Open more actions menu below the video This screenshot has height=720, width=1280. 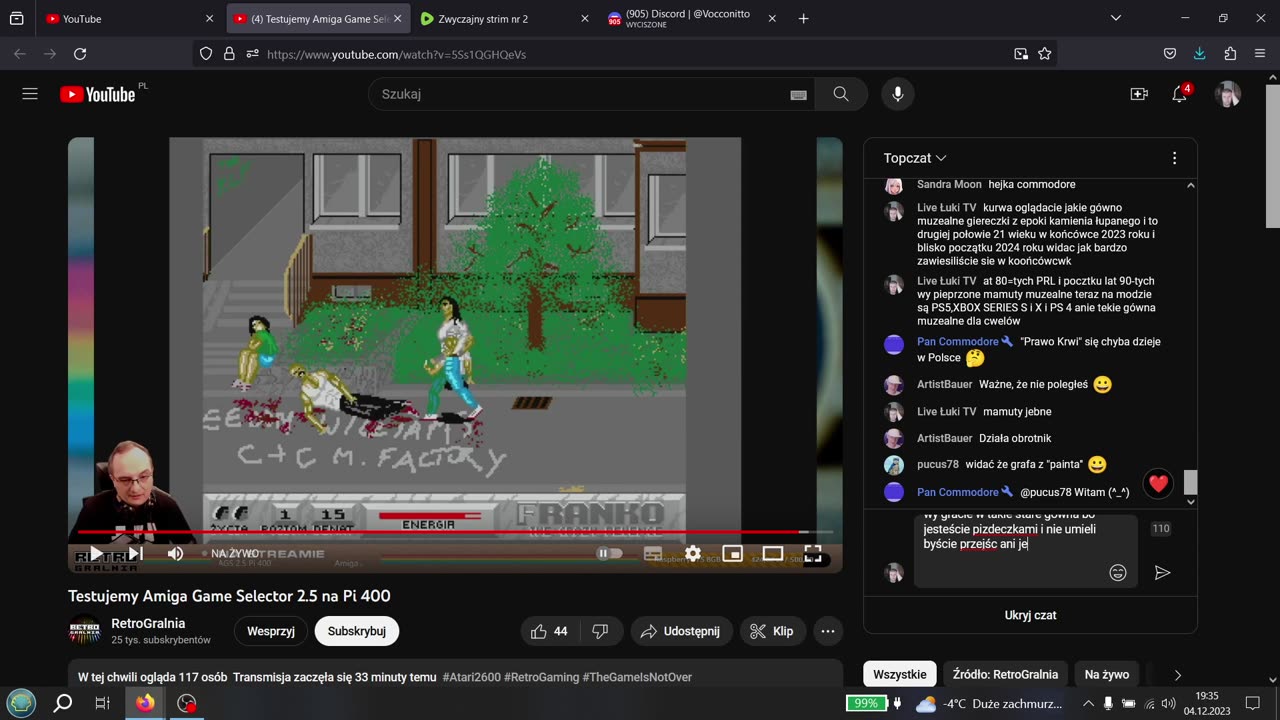(x=828, y=631)
